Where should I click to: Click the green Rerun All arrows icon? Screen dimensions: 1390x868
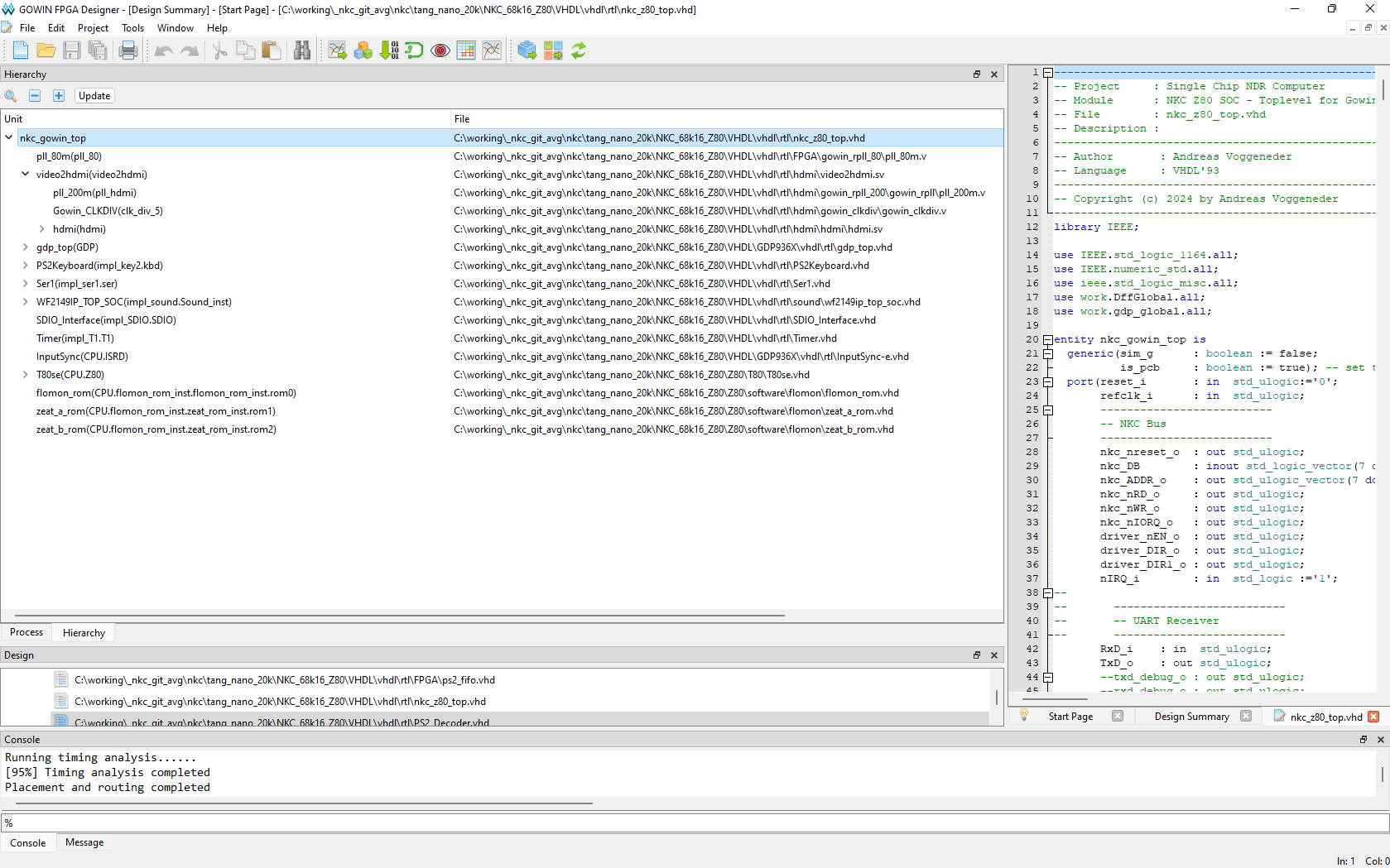579,50
